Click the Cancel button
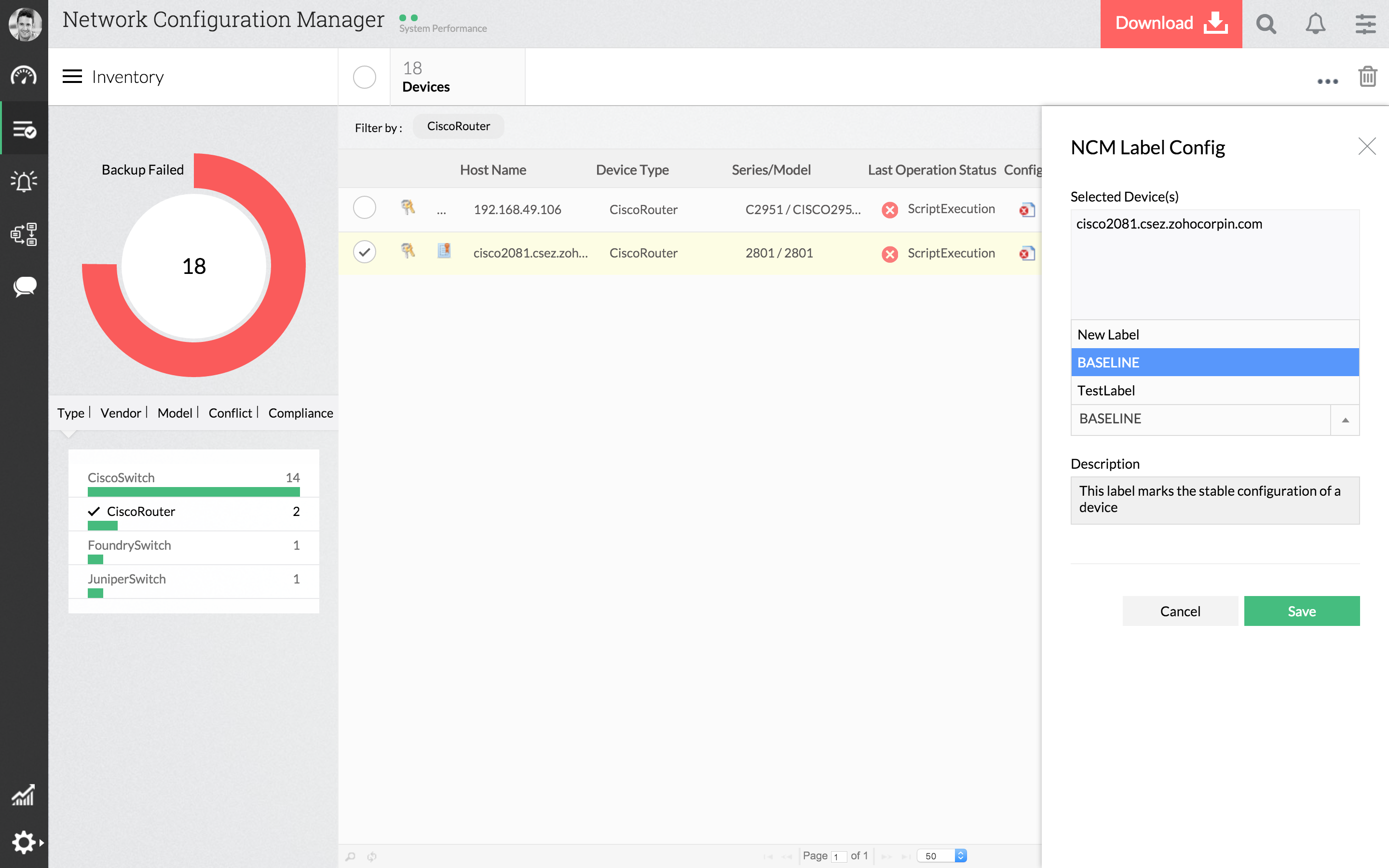This screenshot has height=868, width=1389. 1180,611
